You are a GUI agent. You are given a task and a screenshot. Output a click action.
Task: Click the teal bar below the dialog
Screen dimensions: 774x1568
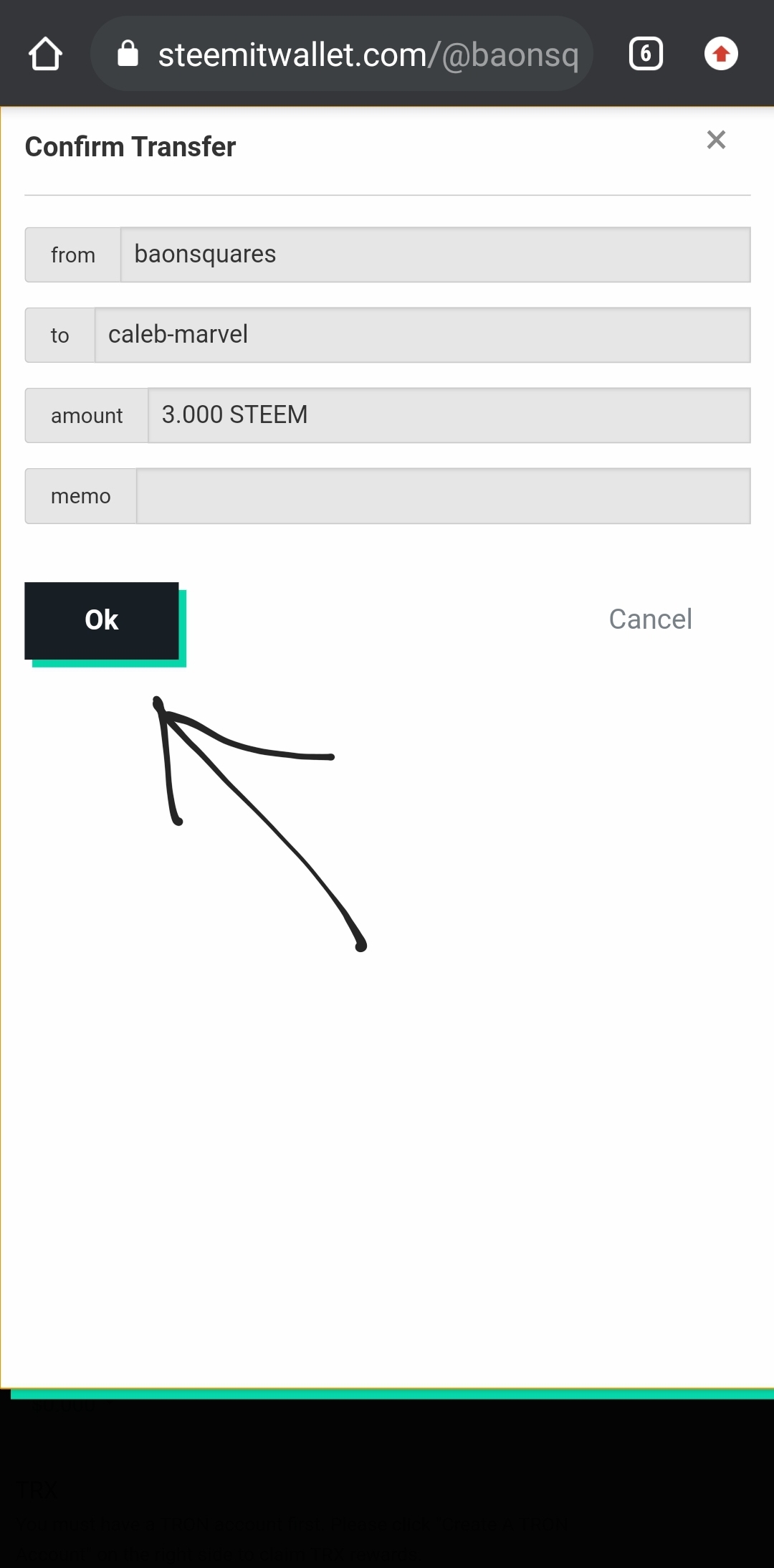(392, 1394)
